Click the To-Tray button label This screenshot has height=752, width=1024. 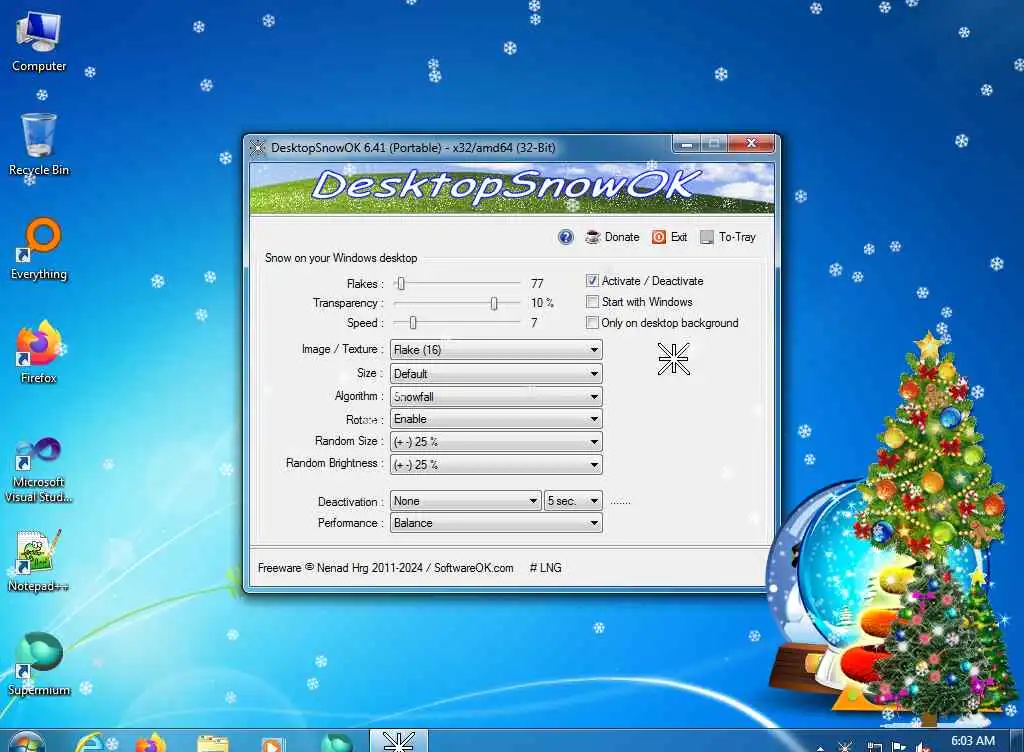click(x=737, y=237)
